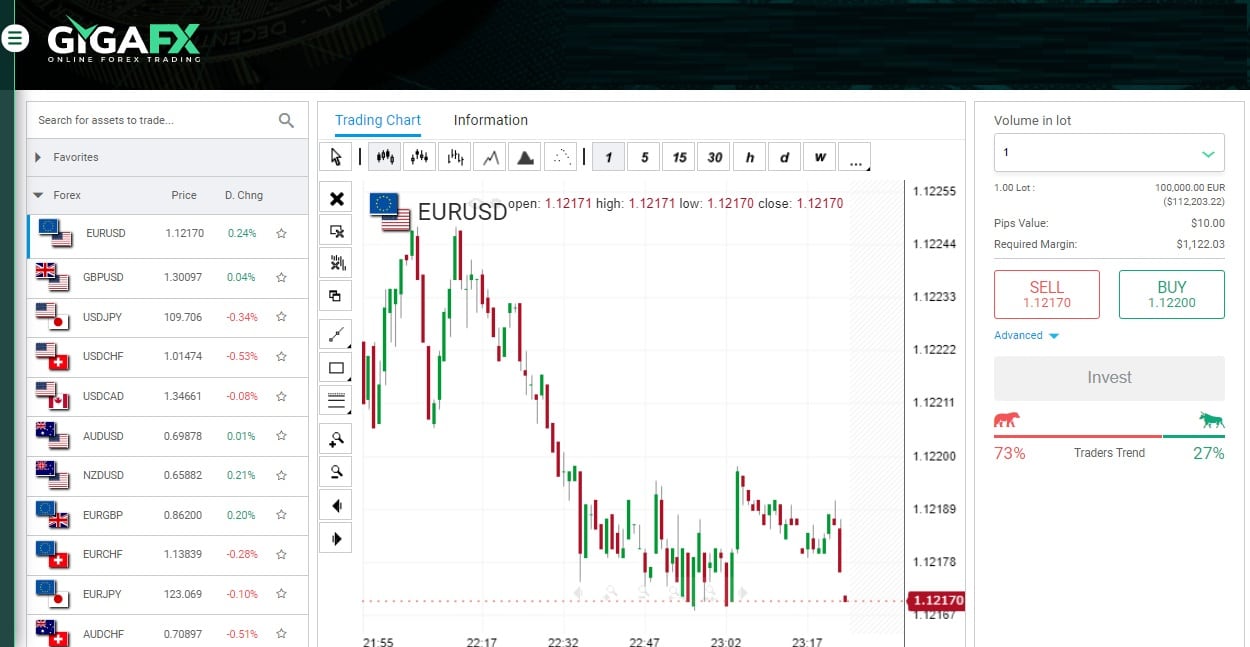Favorite EURCHF with its star

[281, 554]
